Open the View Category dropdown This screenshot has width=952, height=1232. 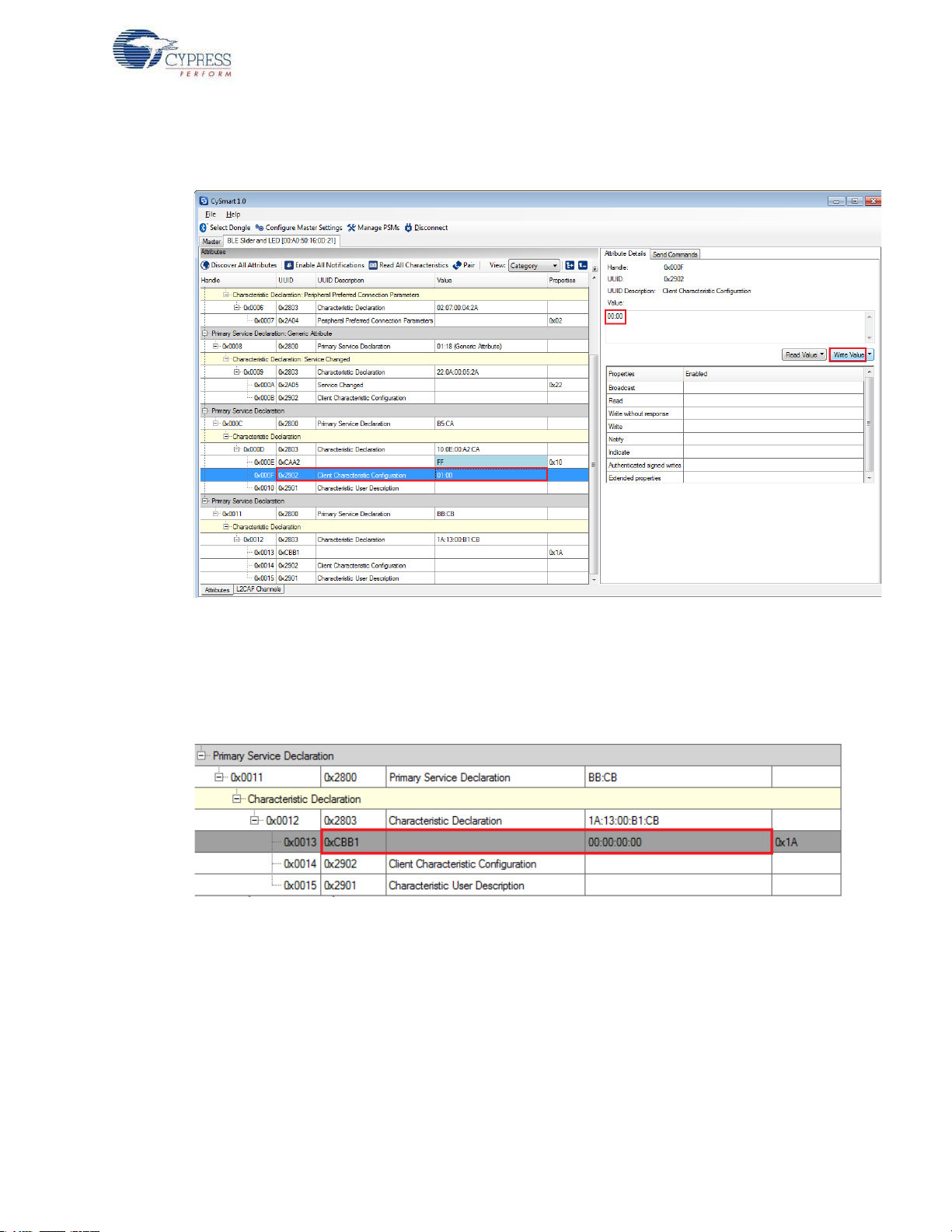tap(534, 266)
